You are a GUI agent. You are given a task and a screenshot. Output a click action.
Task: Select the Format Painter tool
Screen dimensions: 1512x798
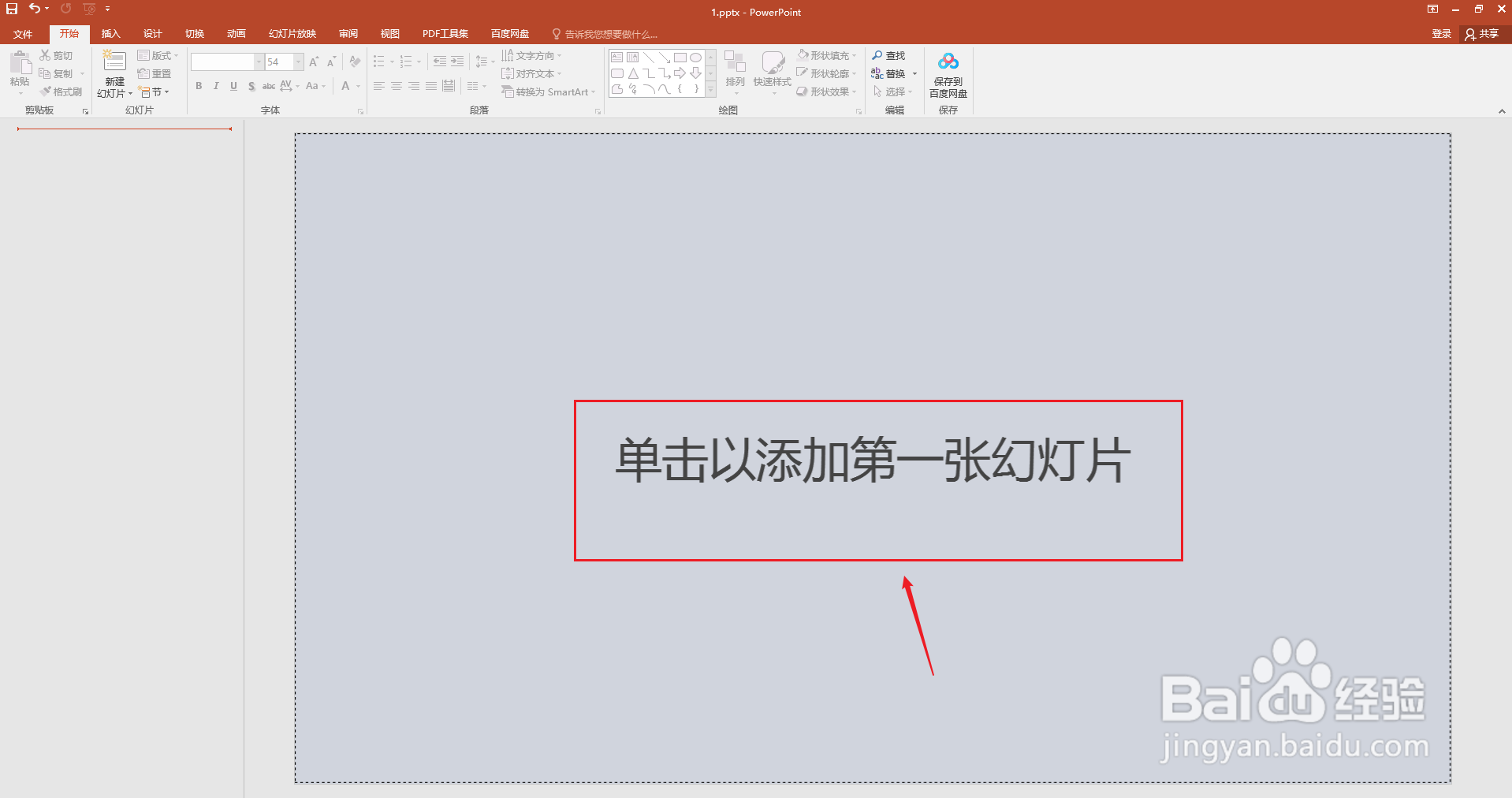61,91
